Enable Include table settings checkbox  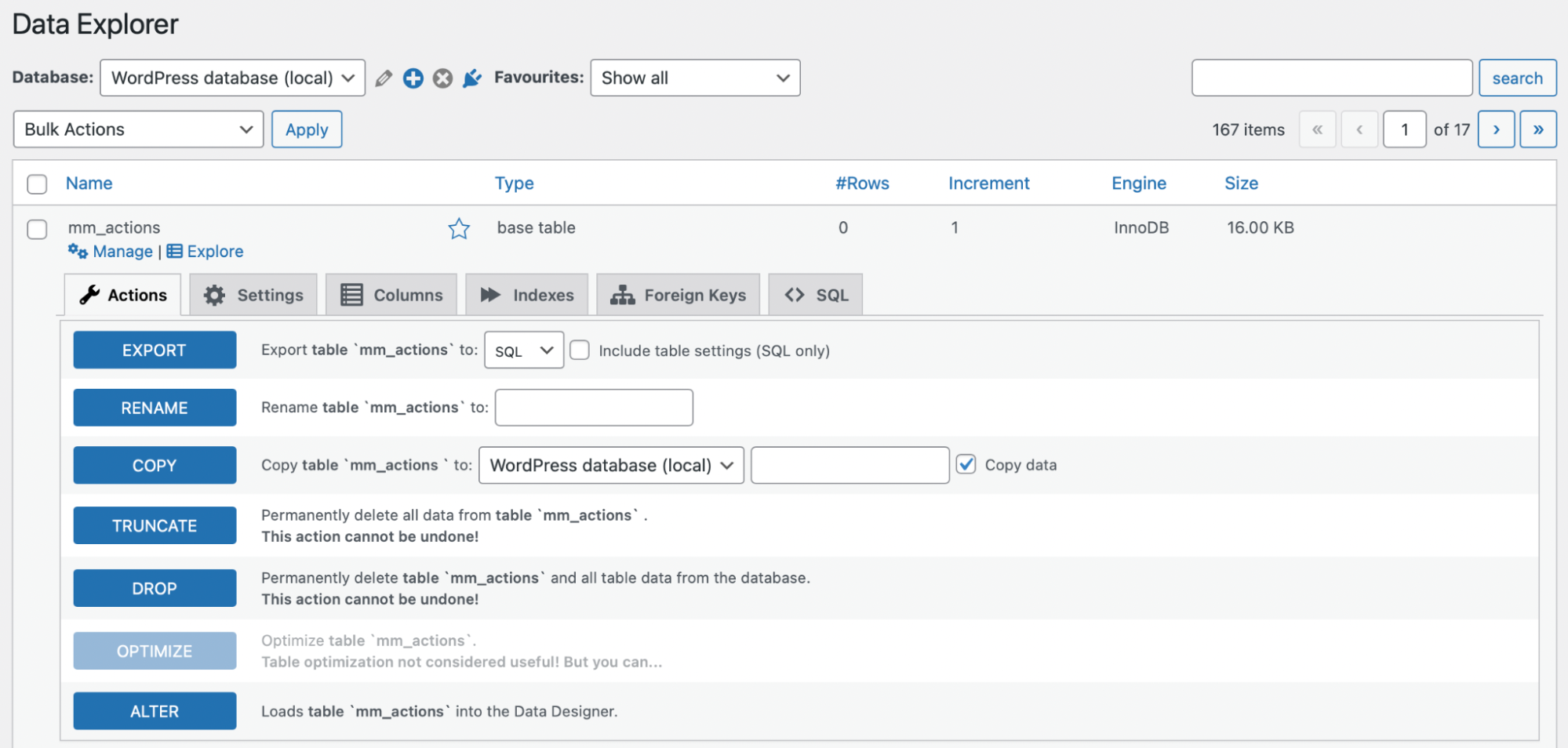(580, 350)
